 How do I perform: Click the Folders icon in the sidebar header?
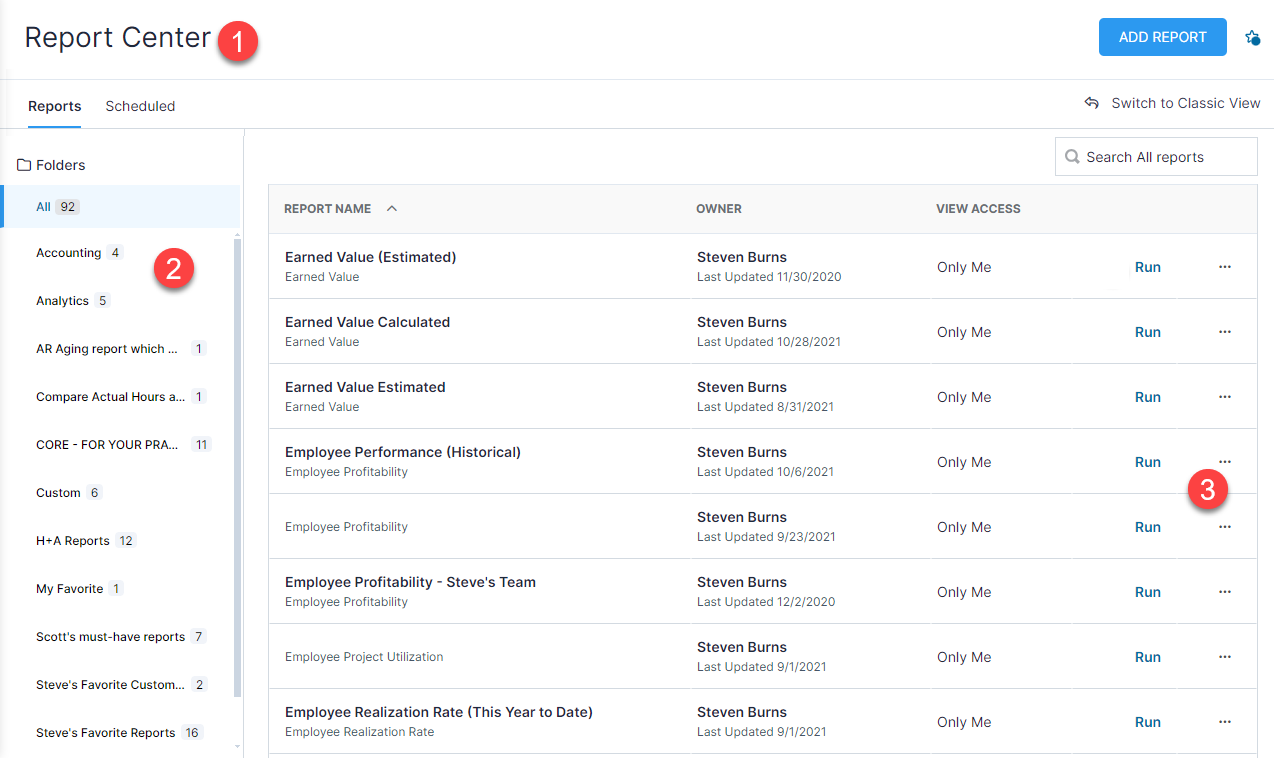[x=24, y=165]
